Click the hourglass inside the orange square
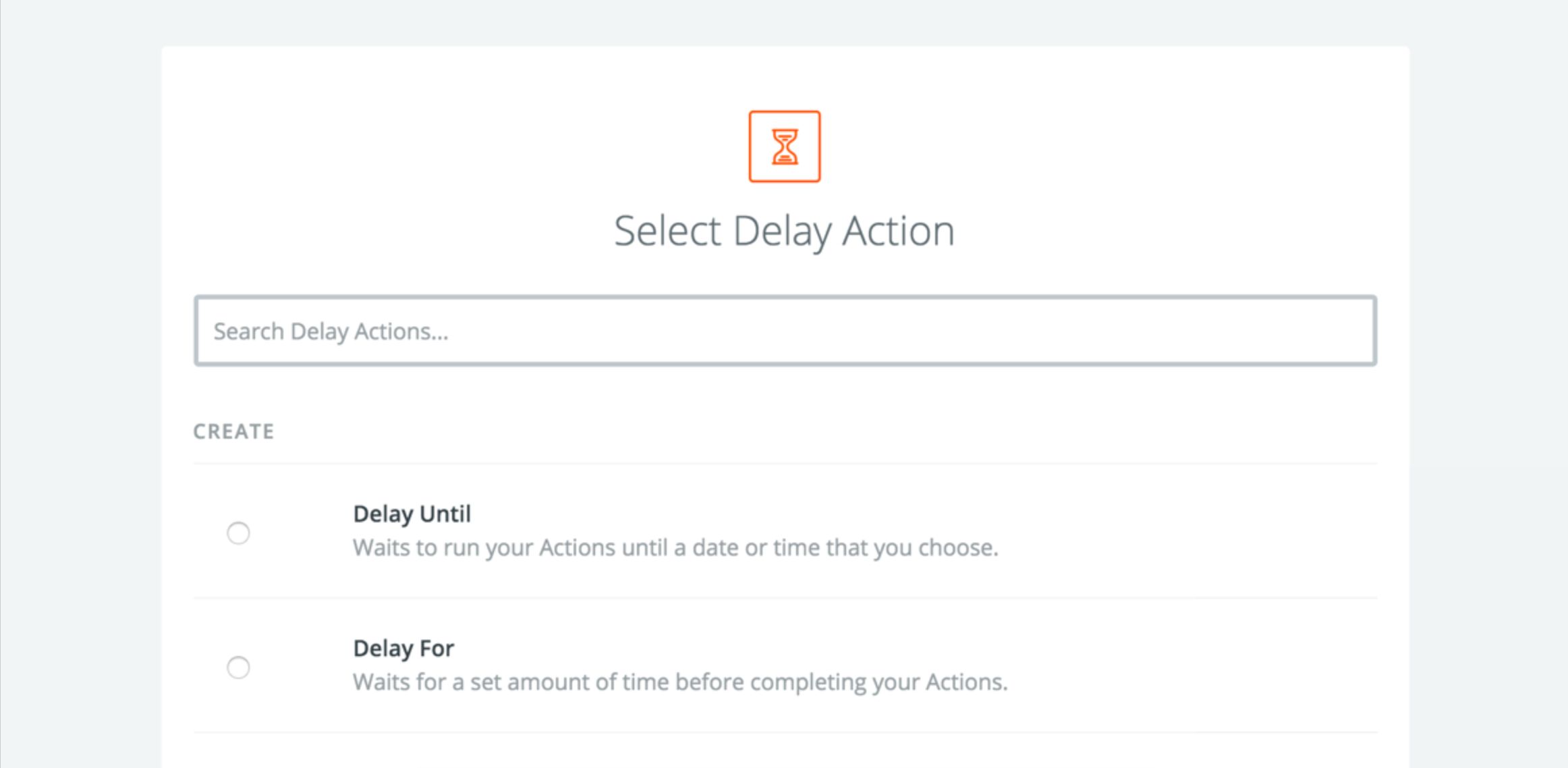The width and height of the screenshot is (1568, 768). click(x=785, y=147)
